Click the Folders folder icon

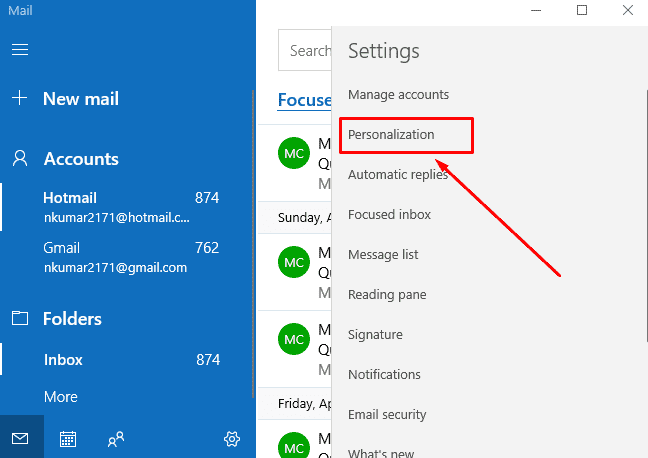point(20,318)
